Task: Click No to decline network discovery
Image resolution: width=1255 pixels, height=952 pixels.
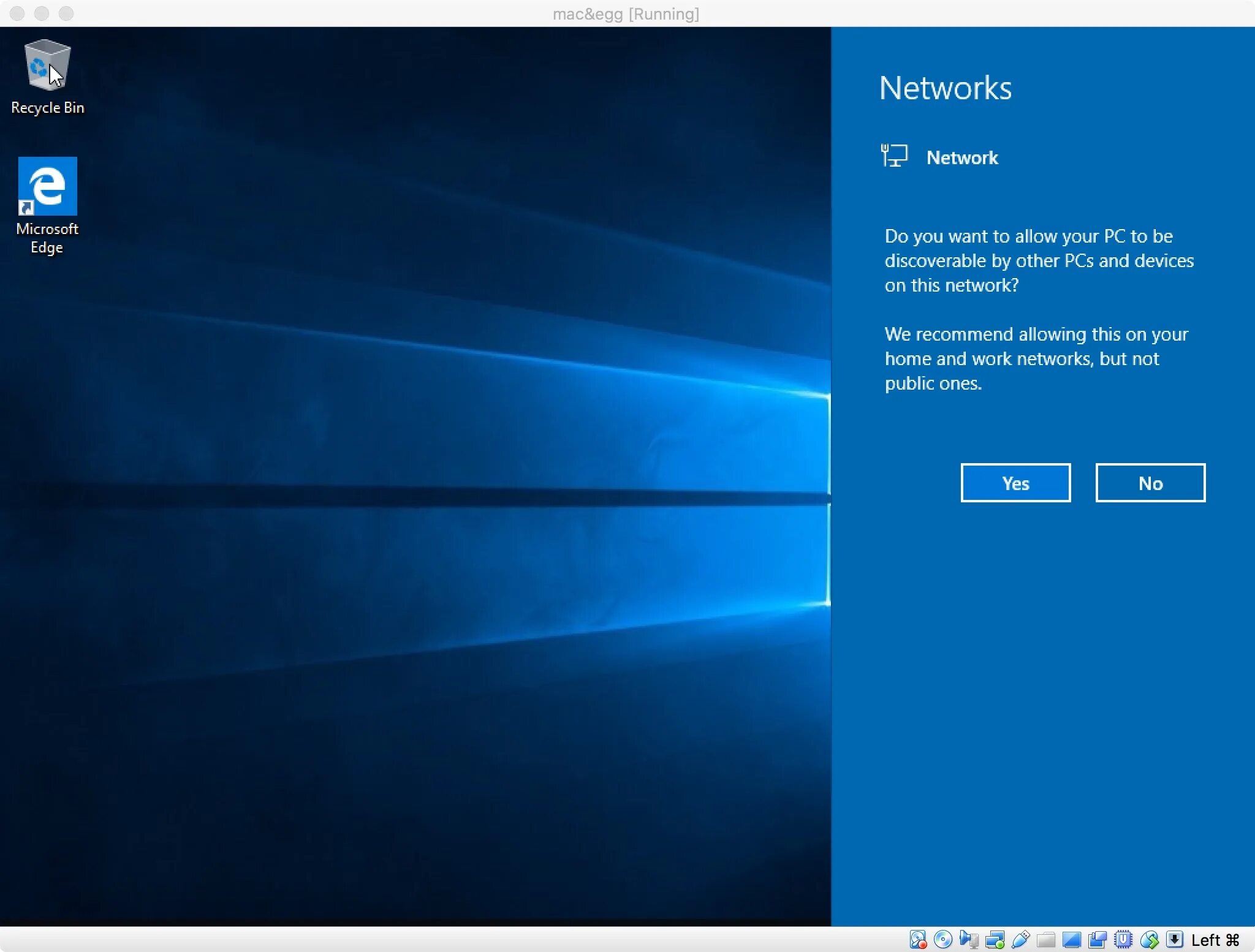Action: point(1150,483)
